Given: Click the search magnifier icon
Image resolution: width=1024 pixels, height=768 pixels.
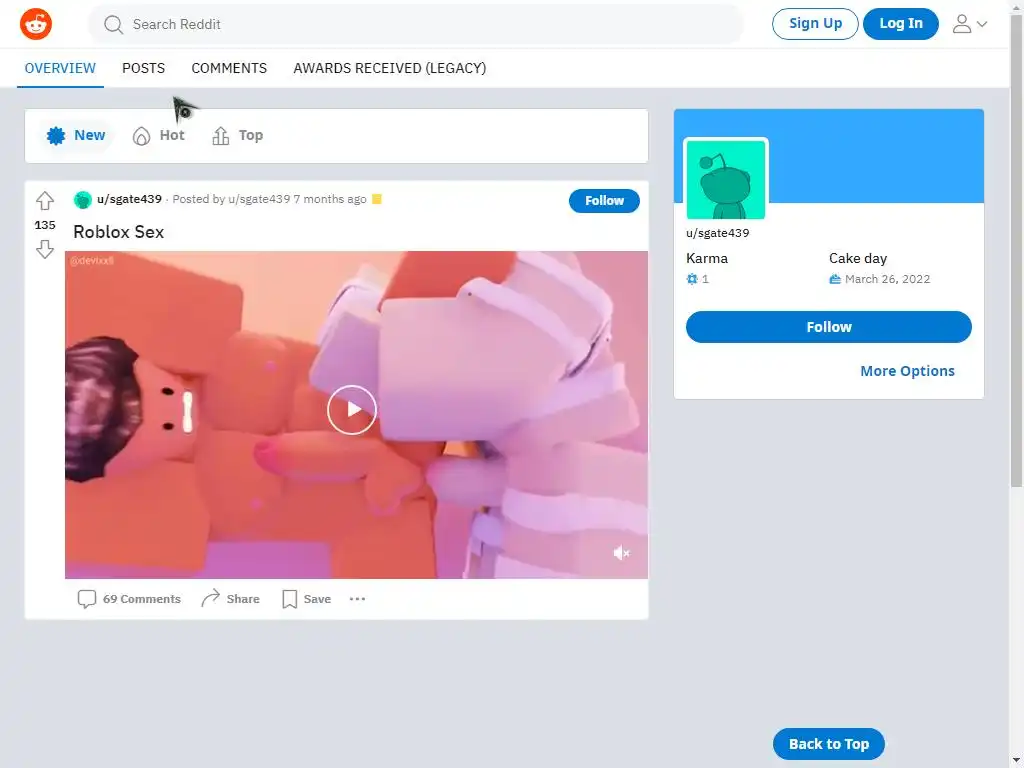Looking at the screenshot, I should [x=113, y=25].
